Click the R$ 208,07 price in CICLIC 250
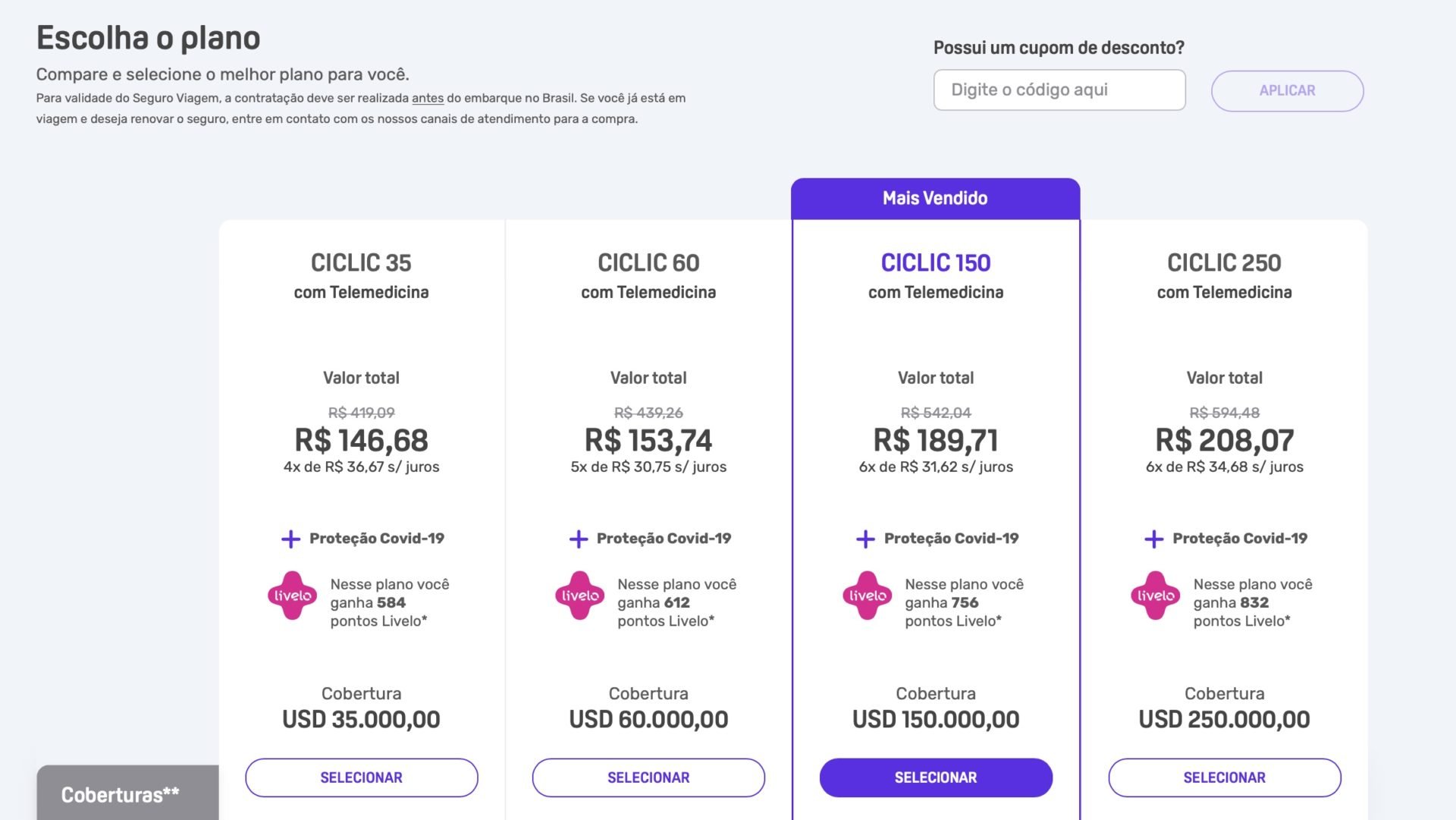This screenshot has height=820, width=1456. coord(1224,440)
